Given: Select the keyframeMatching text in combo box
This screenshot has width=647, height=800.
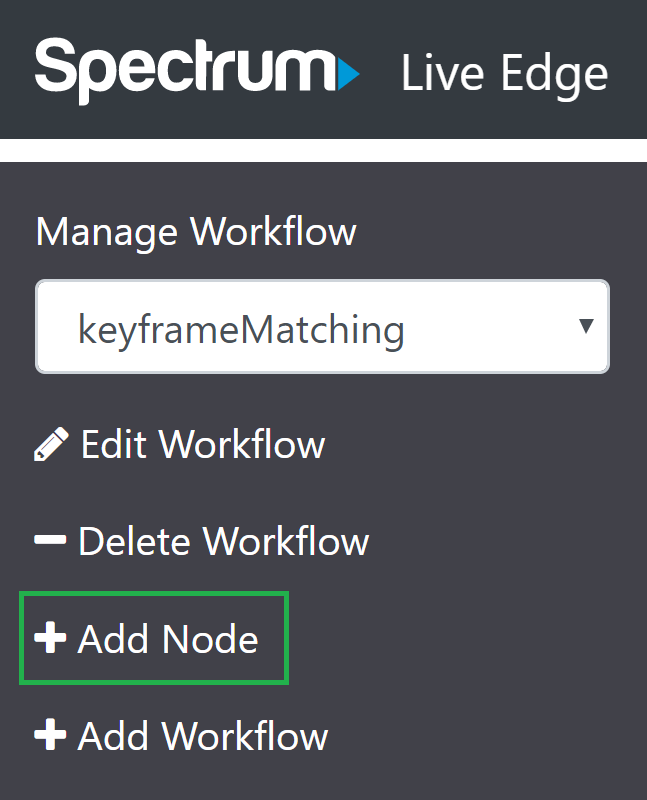Looking at the screenshot, I should (241, 330).
